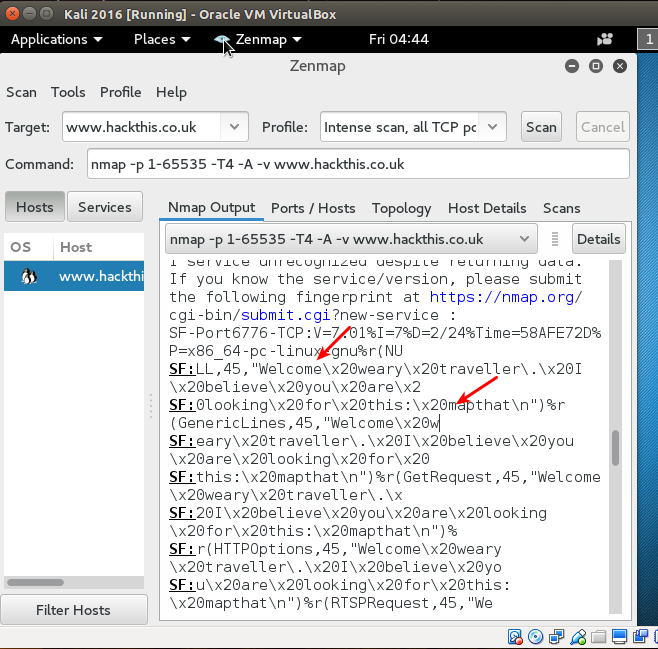Click the Filter Hosts button
Screen dimensions: 658x649
[x=74, y=610]
